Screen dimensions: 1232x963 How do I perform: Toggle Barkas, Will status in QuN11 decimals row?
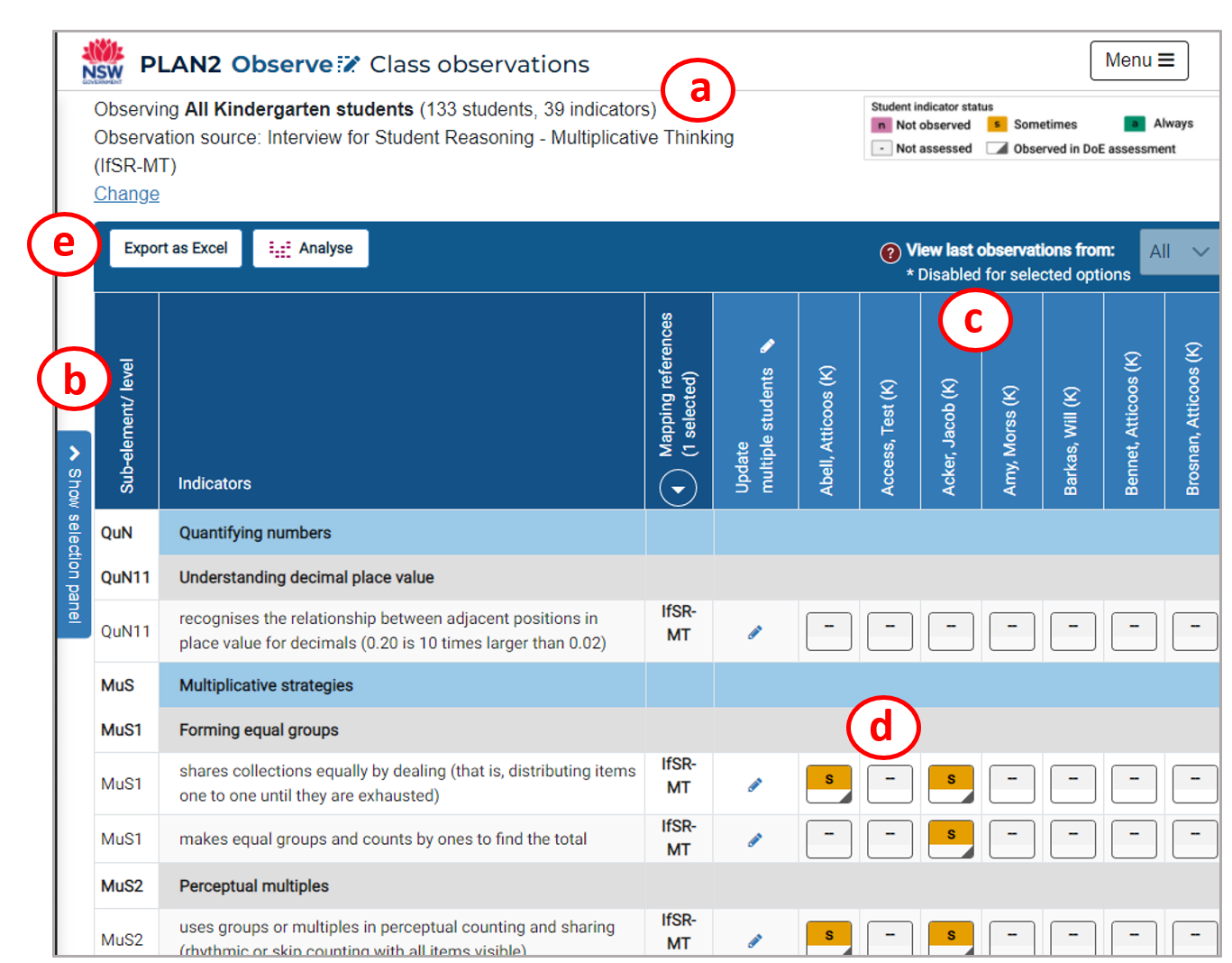click(x=1073, y=631)
